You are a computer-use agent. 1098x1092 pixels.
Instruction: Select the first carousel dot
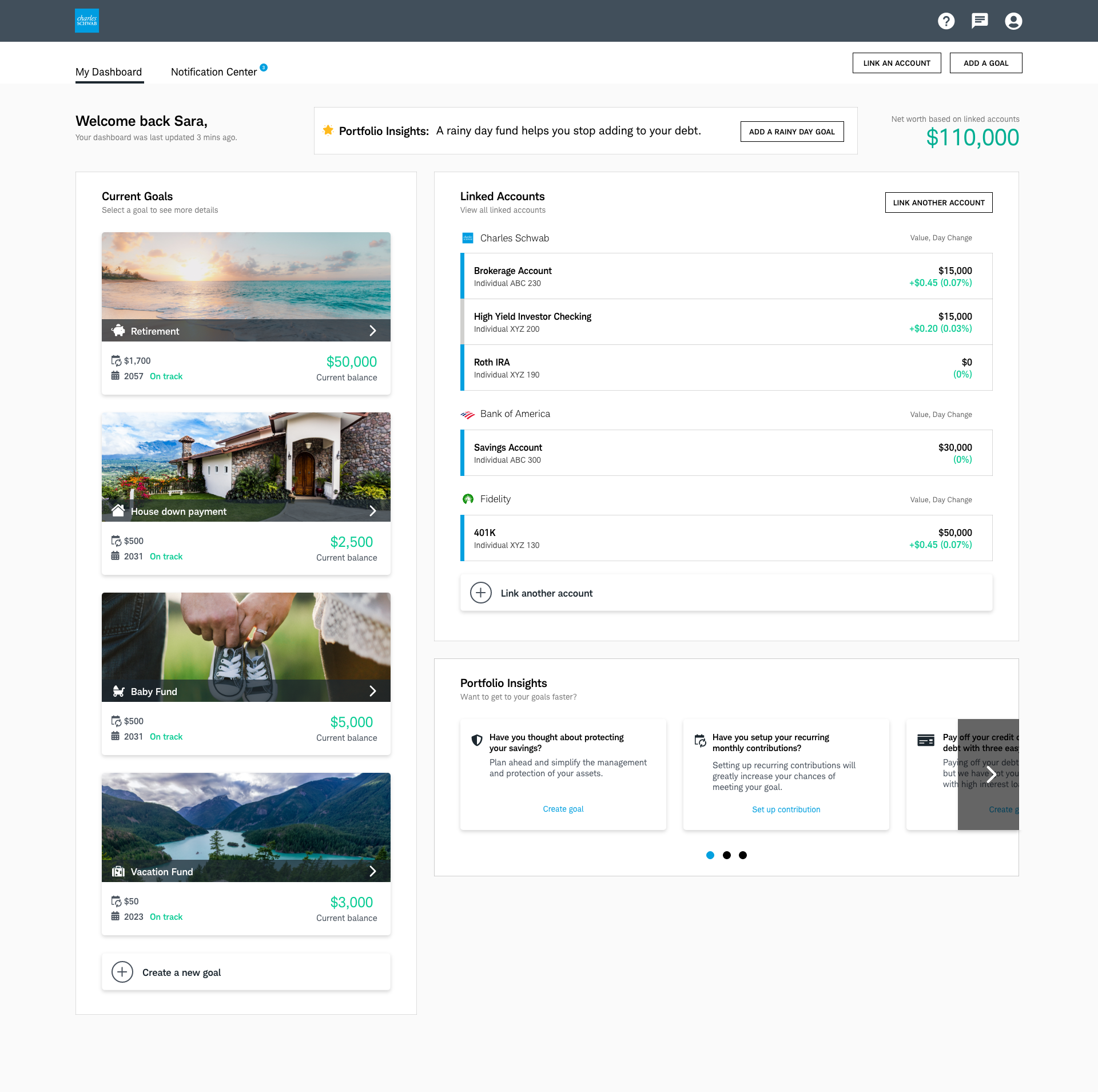click(710, 855)
